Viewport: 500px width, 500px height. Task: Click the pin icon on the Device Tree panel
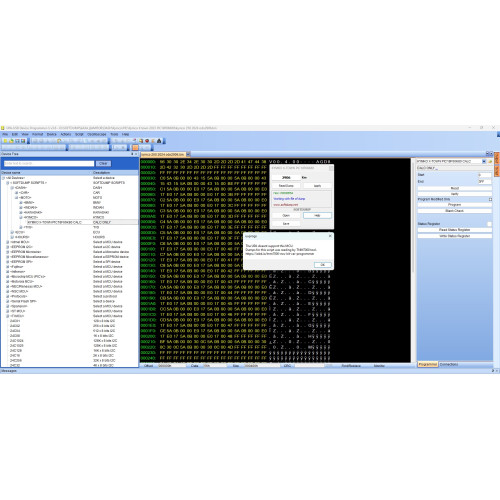132,154
